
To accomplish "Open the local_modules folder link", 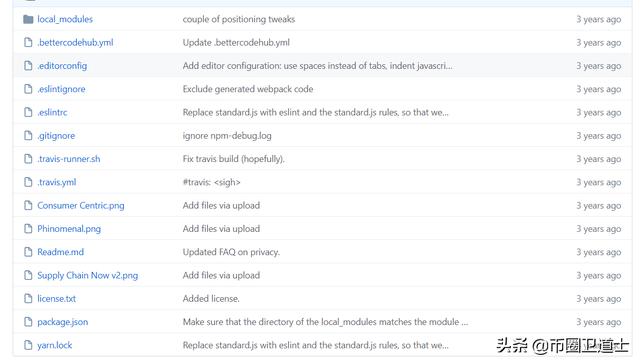I will 65,19.
